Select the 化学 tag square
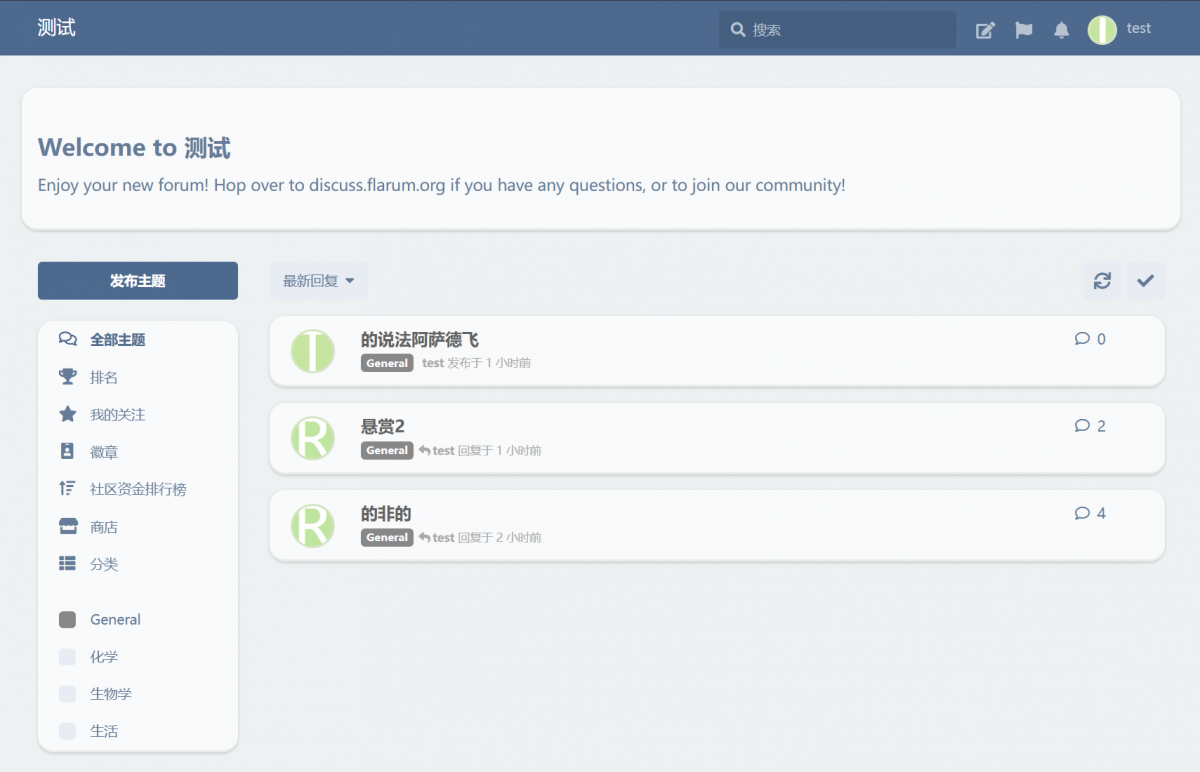The image size is (1200, 772). pos(68,657)
